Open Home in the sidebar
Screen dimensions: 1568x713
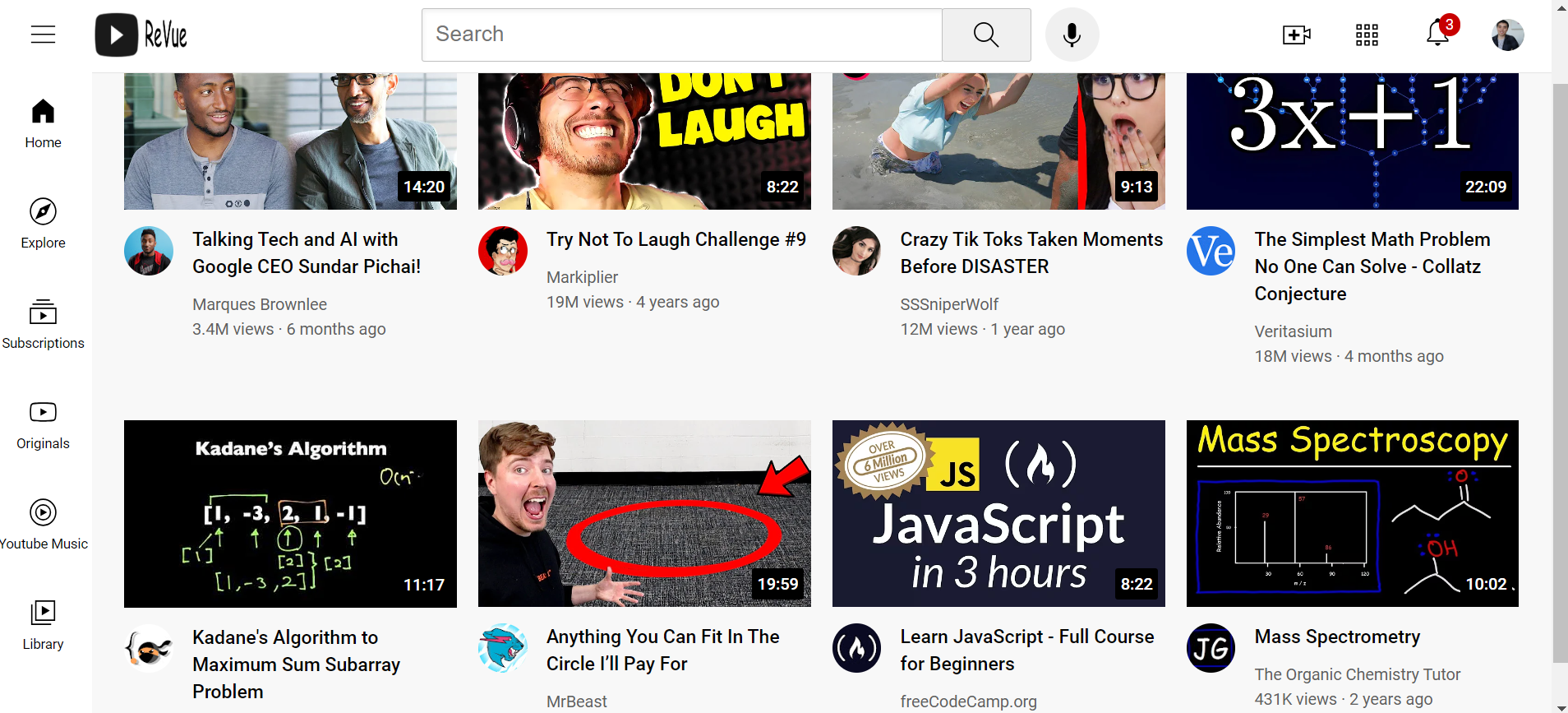(x=43, y=123)
